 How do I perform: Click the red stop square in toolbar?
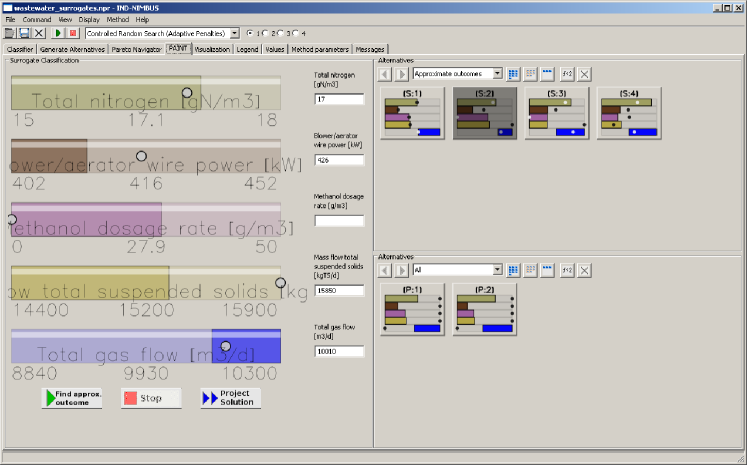click(x=73, y=33)
